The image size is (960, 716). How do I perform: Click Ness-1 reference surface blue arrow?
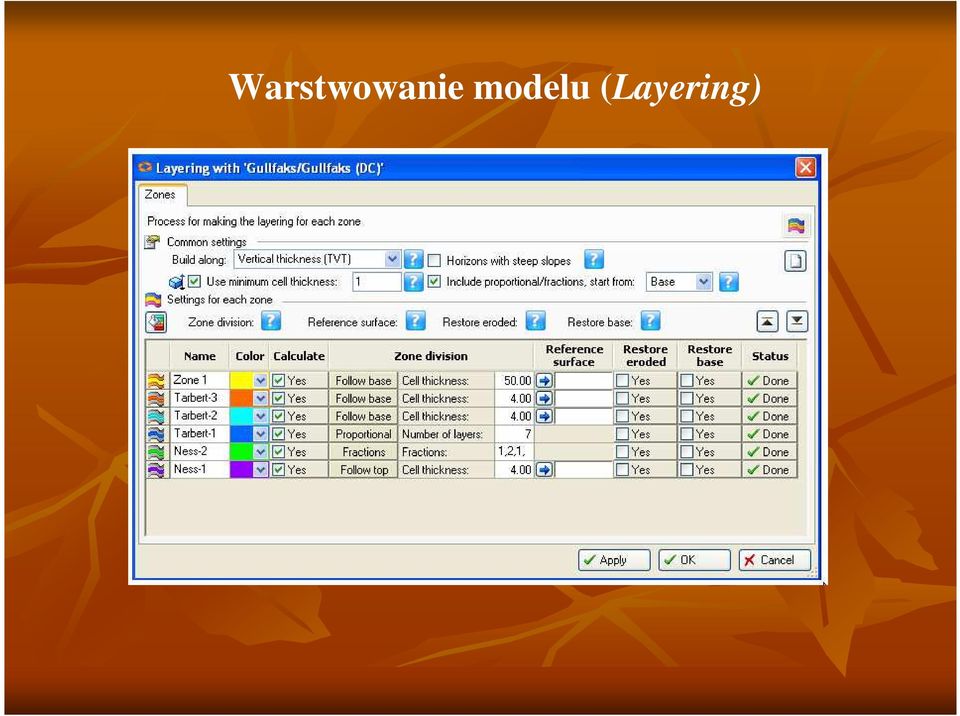tap(544, 470)
